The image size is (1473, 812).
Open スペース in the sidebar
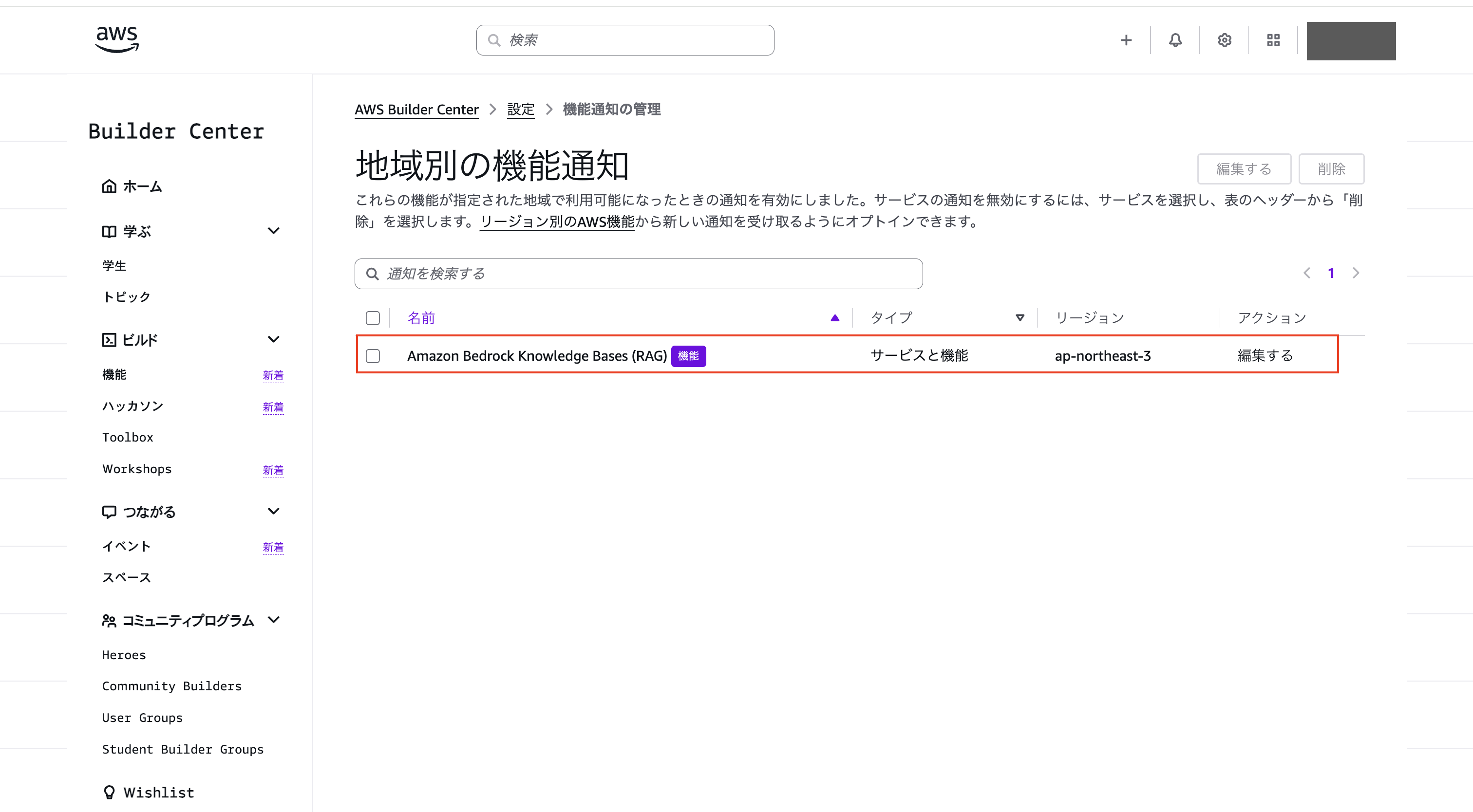click(126, 578)
